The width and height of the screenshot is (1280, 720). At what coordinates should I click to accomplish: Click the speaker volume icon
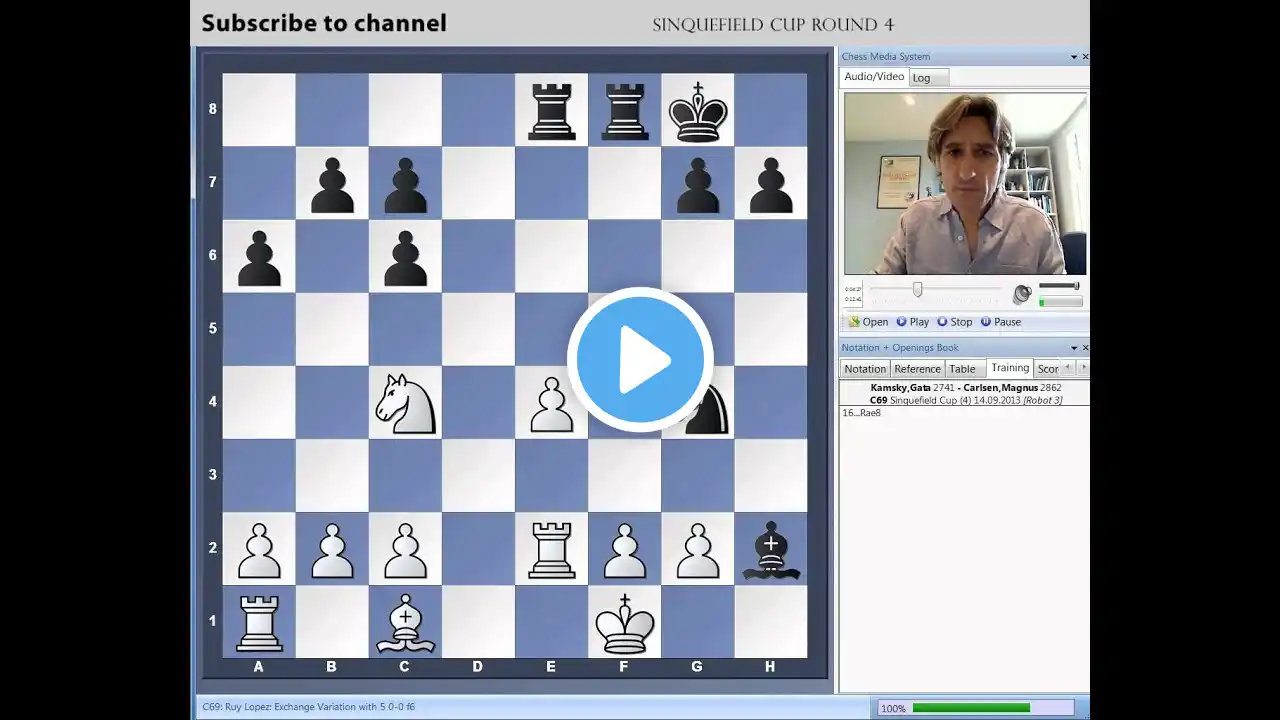(x=1021, y=294)
